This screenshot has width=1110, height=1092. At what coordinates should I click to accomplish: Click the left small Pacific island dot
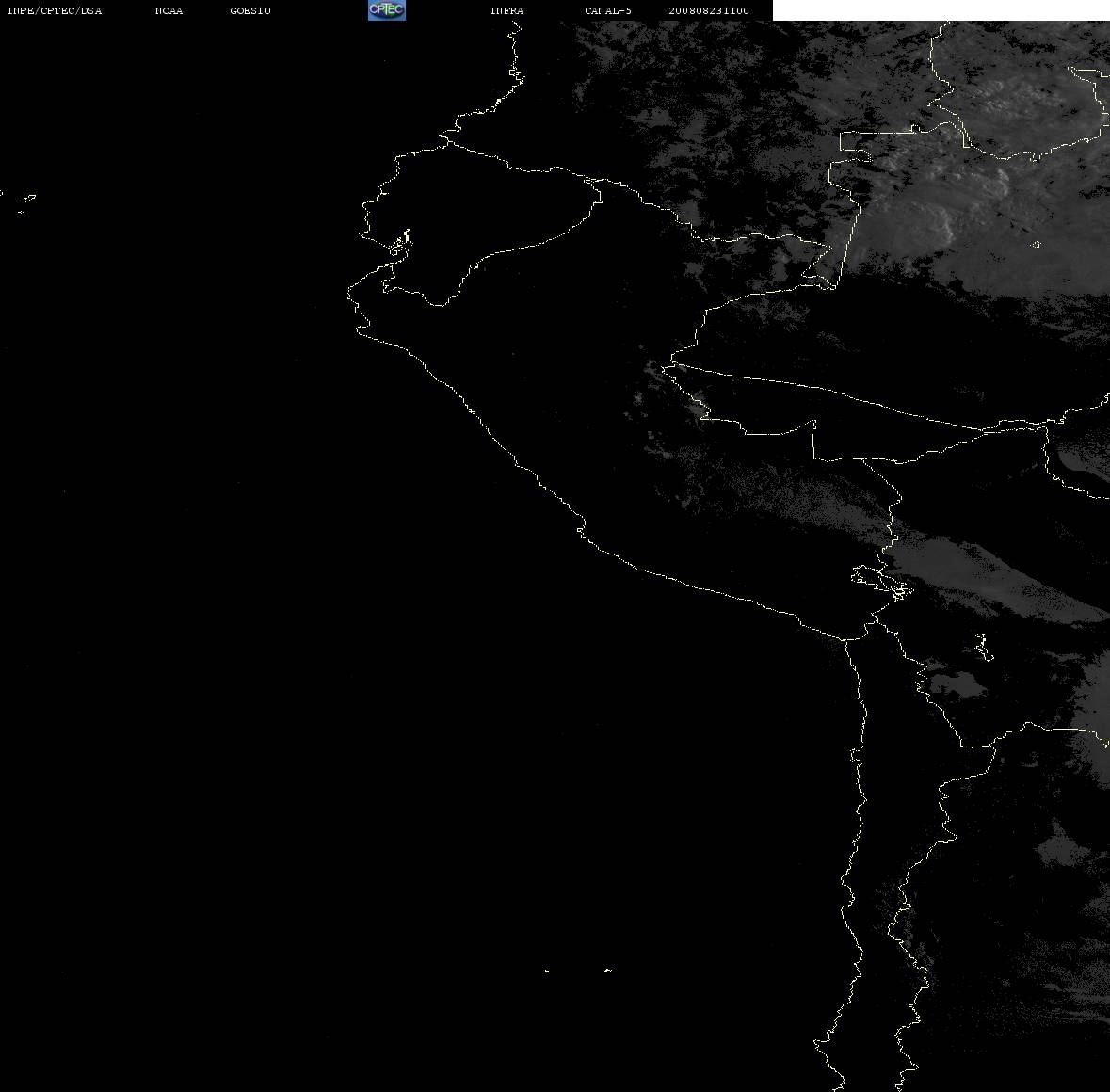[547, 971]
